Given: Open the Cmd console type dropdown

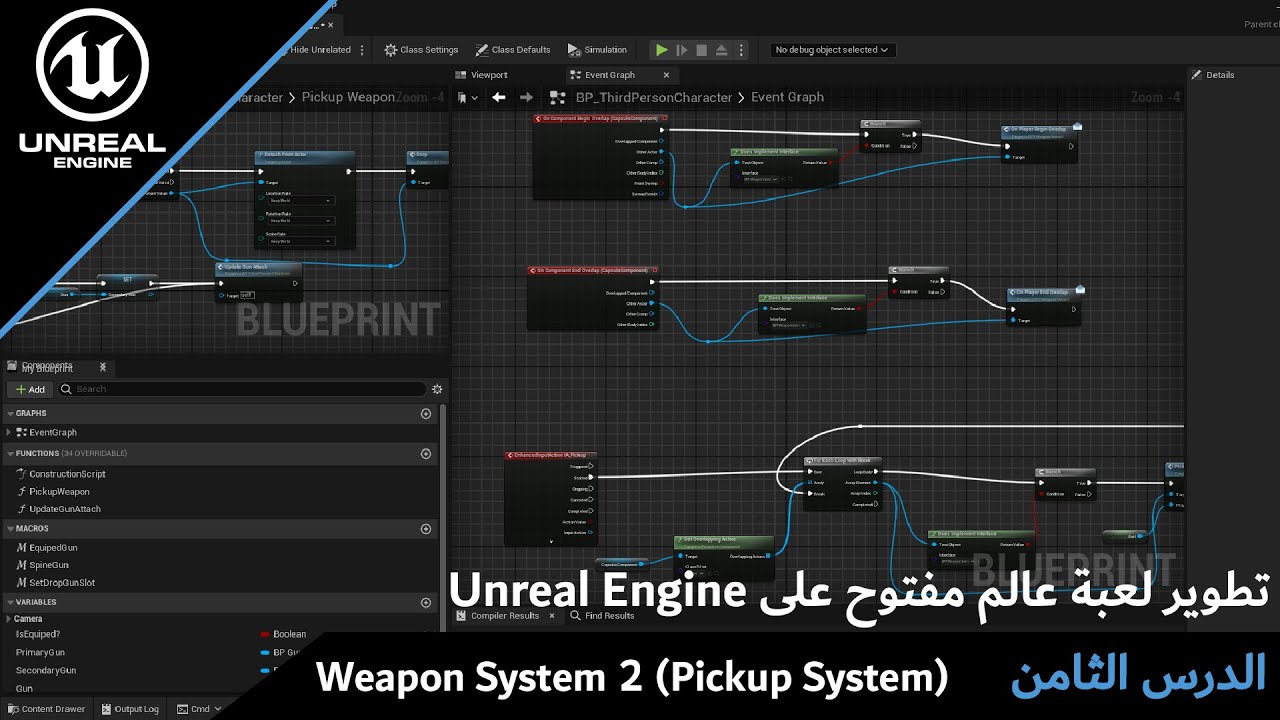Looking at the screenshot, I should (x=197, y=709).
